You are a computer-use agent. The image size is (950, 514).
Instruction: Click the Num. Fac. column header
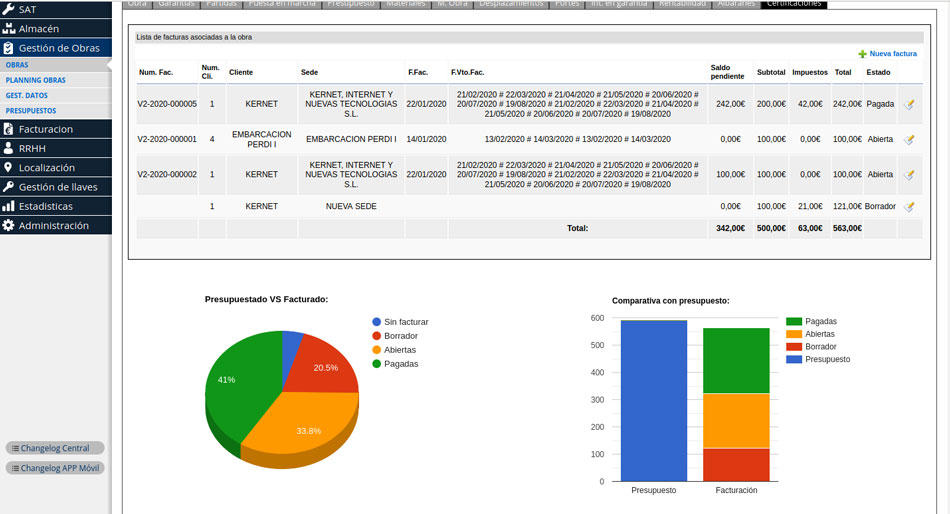point(156,72)
